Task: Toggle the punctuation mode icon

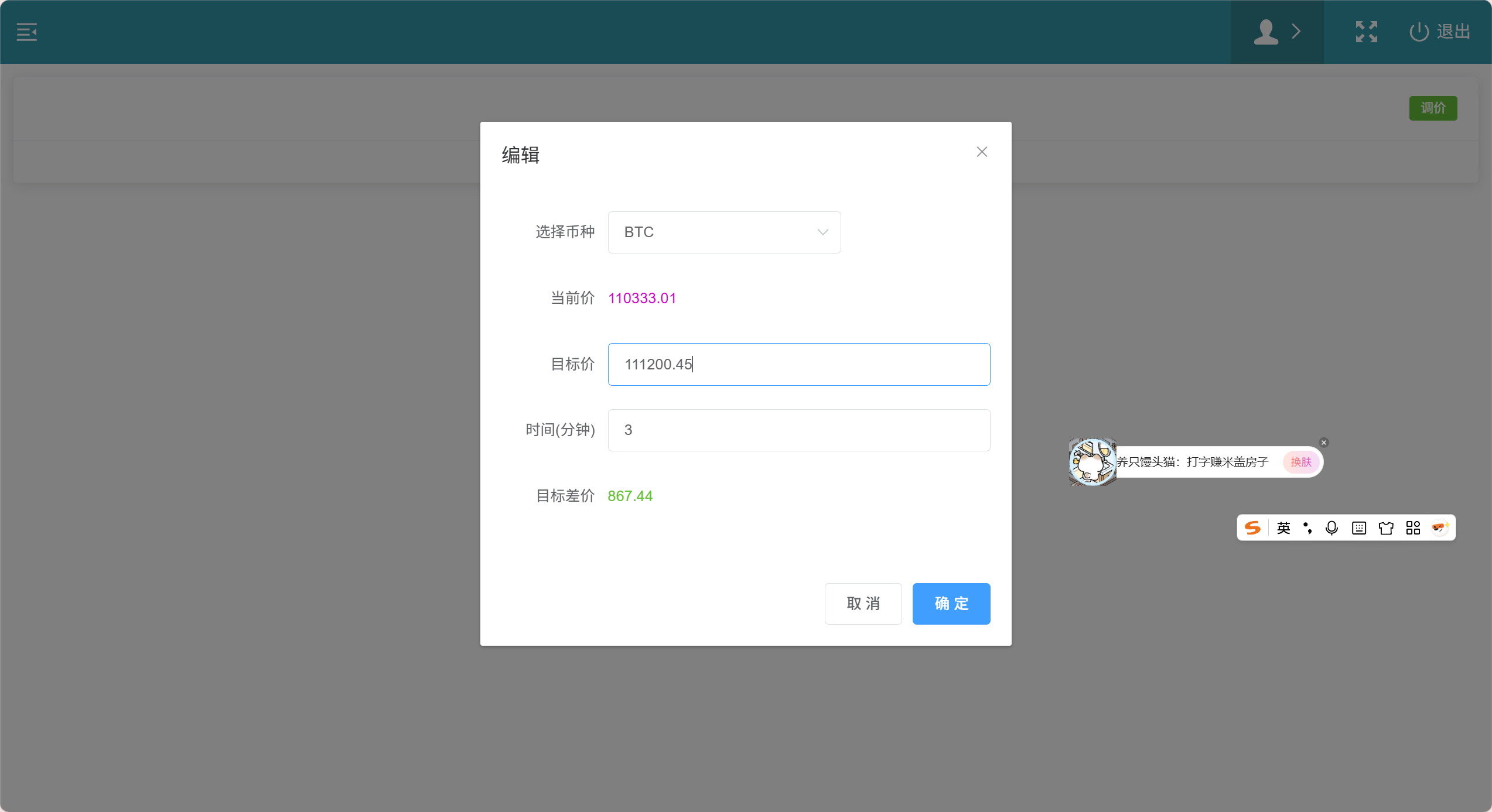Action: pyautogui.click(x=1307, y=528)
